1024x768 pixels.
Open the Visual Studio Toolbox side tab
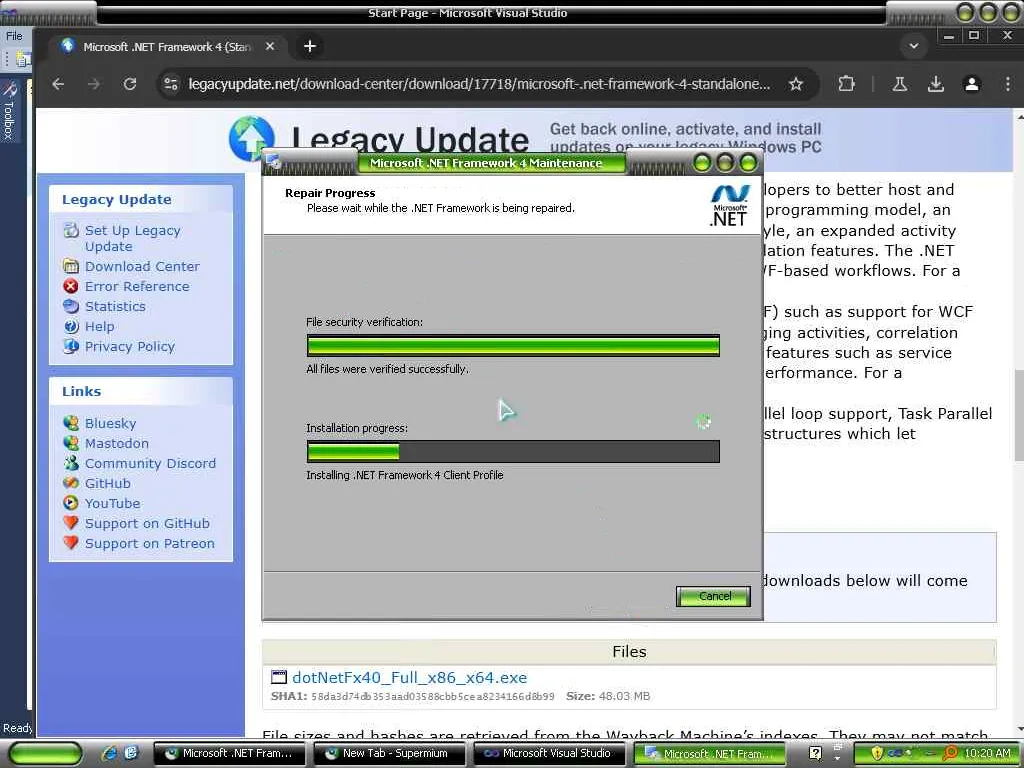pos(9,111)
